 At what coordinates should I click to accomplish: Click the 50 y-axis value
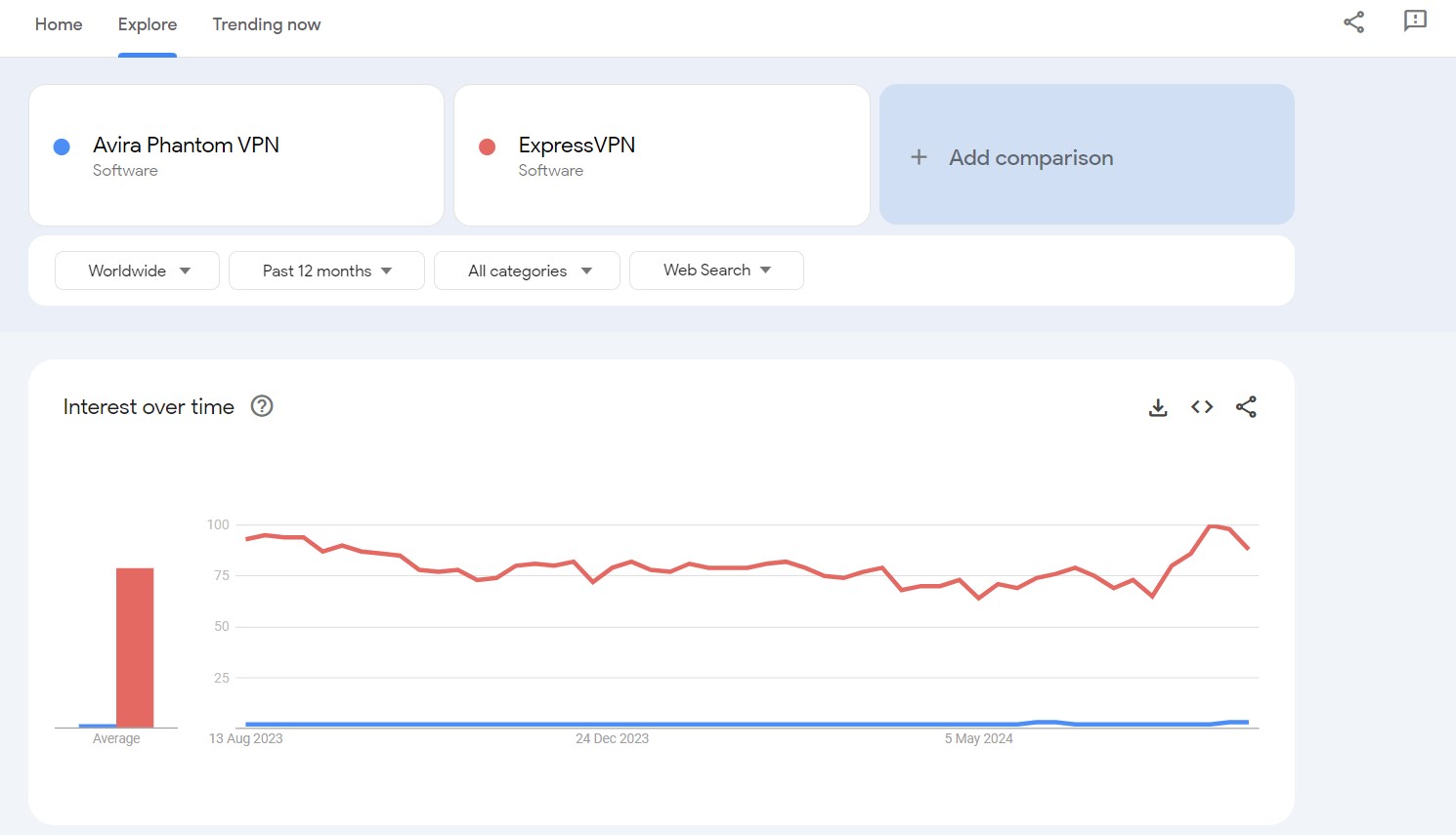[222, 626]
